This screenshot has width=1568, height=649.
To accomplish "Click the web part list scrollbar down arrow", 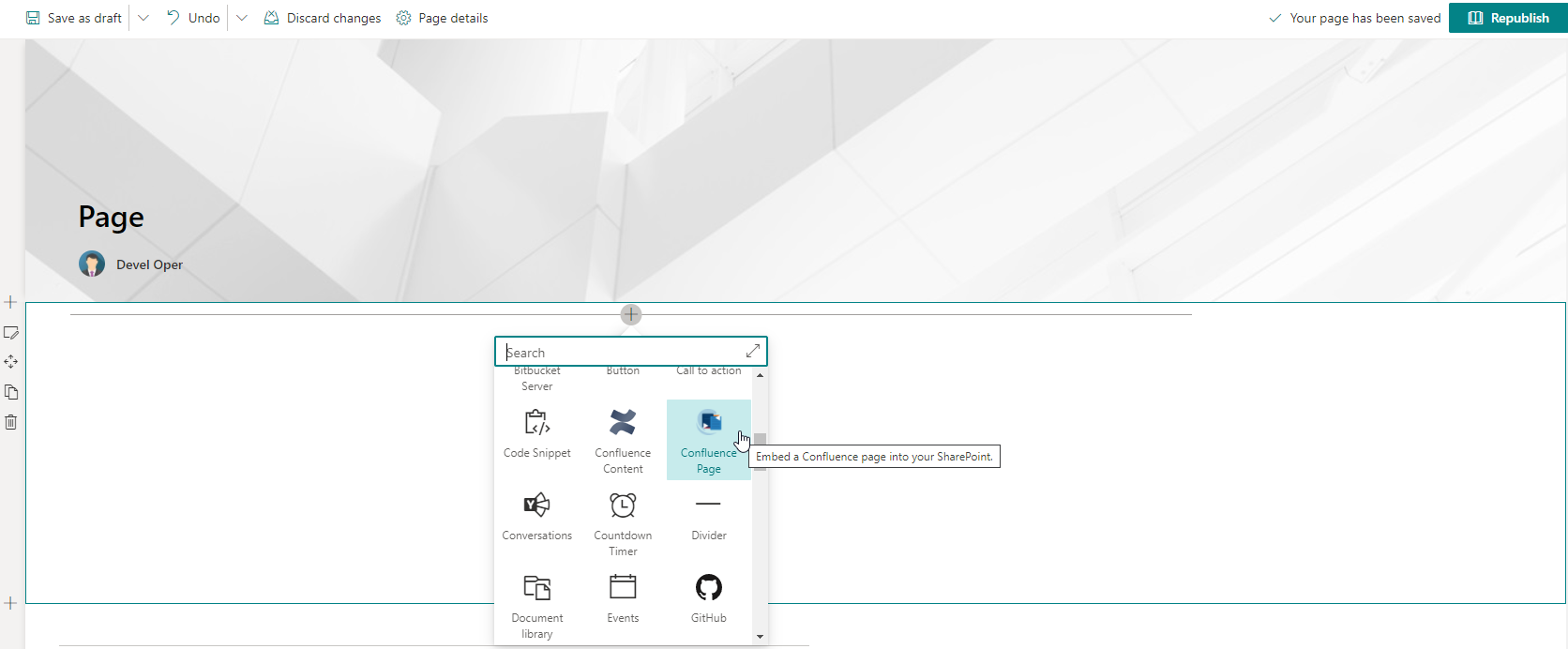I will point(760,637).
